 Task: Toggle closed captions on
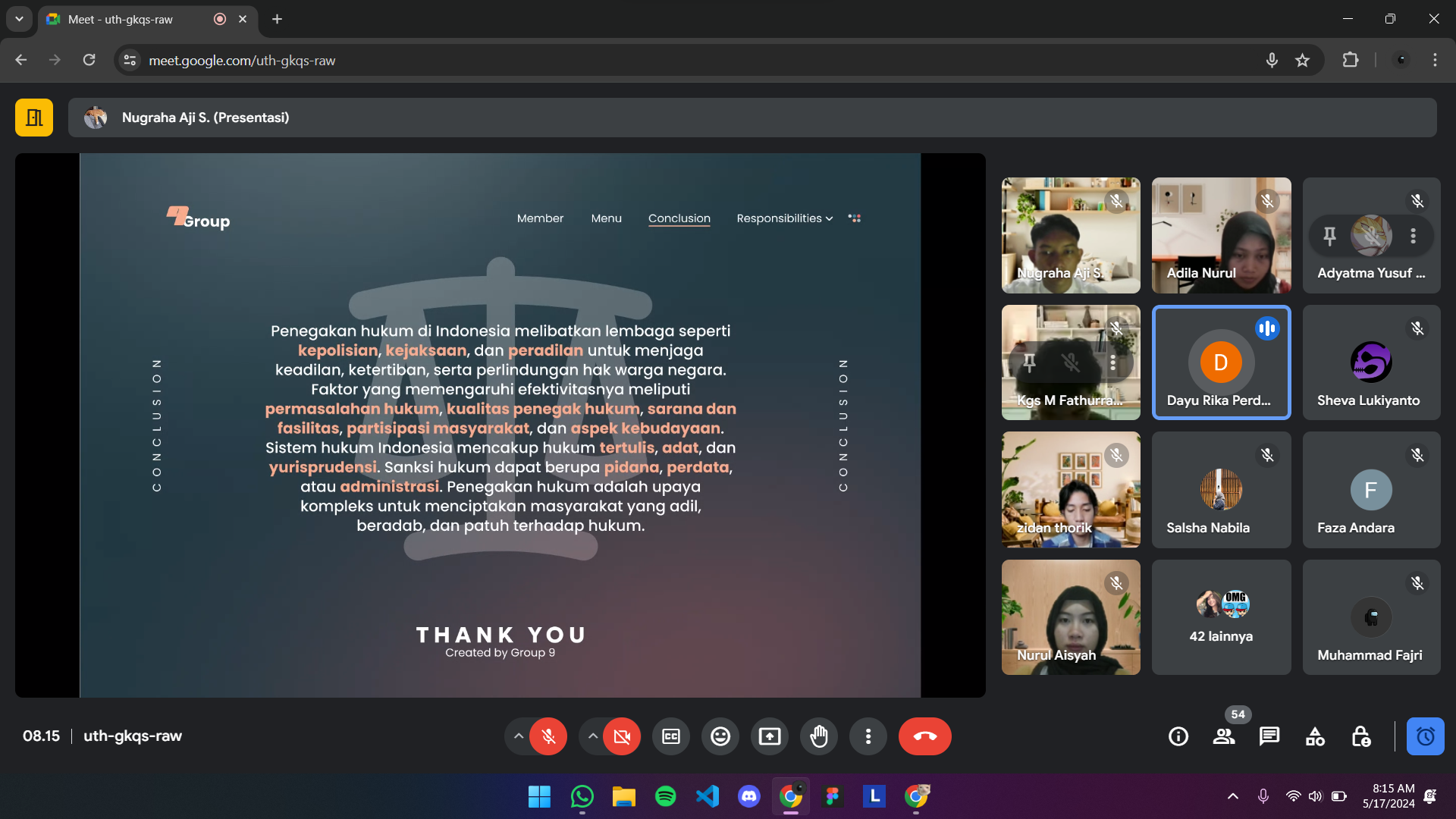click(671, 736)
